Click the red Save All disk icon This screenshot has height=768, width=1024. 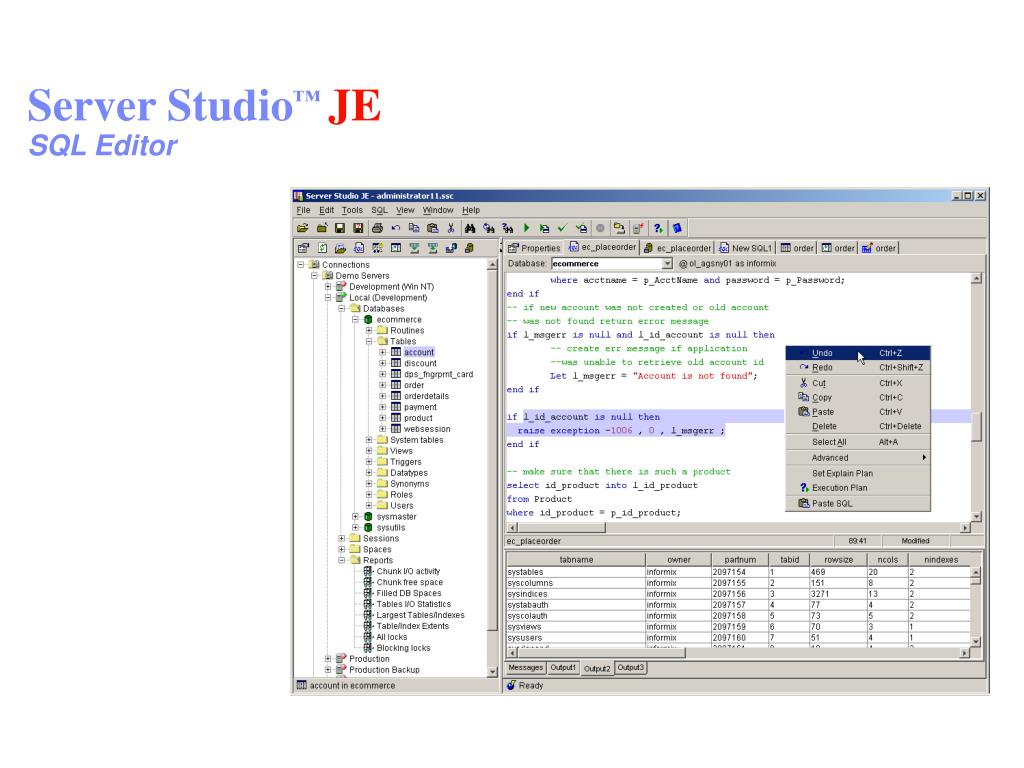pyautogui.click(x=358, y=229)
